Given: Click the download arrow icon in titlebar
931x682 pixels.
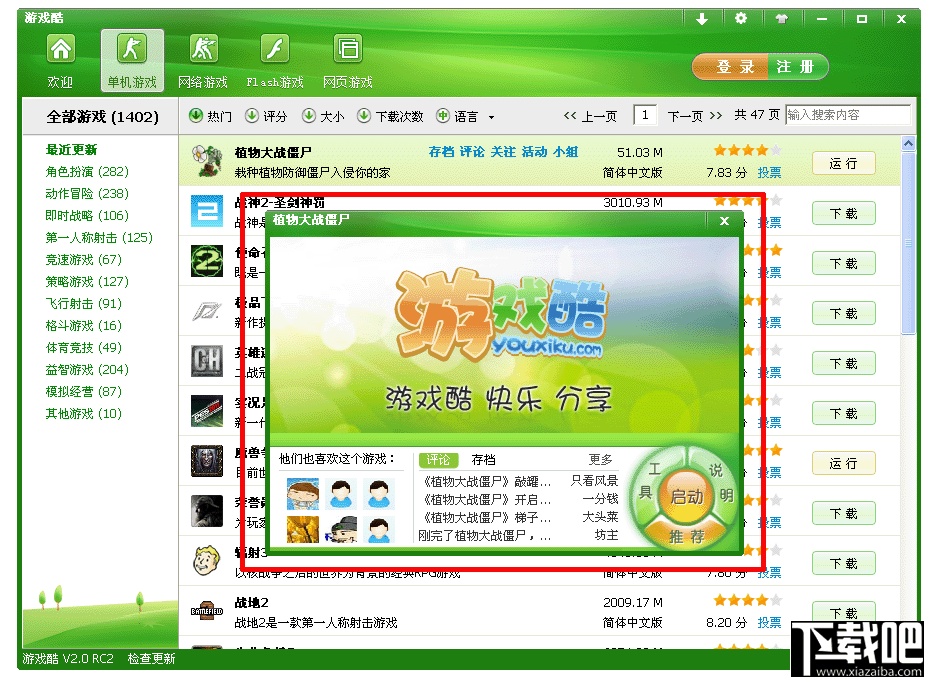Looking at the screenshot, I should pyautogui.click(x=703, y=18).
